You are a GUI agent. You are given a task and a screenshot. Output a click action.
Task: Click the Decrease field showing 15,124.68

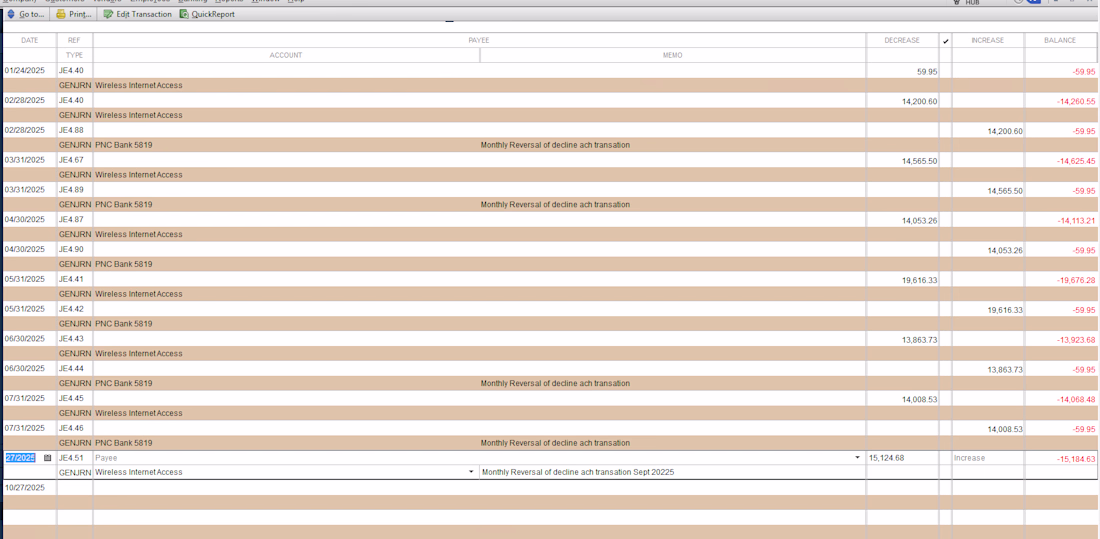click(x=901, y=458)
